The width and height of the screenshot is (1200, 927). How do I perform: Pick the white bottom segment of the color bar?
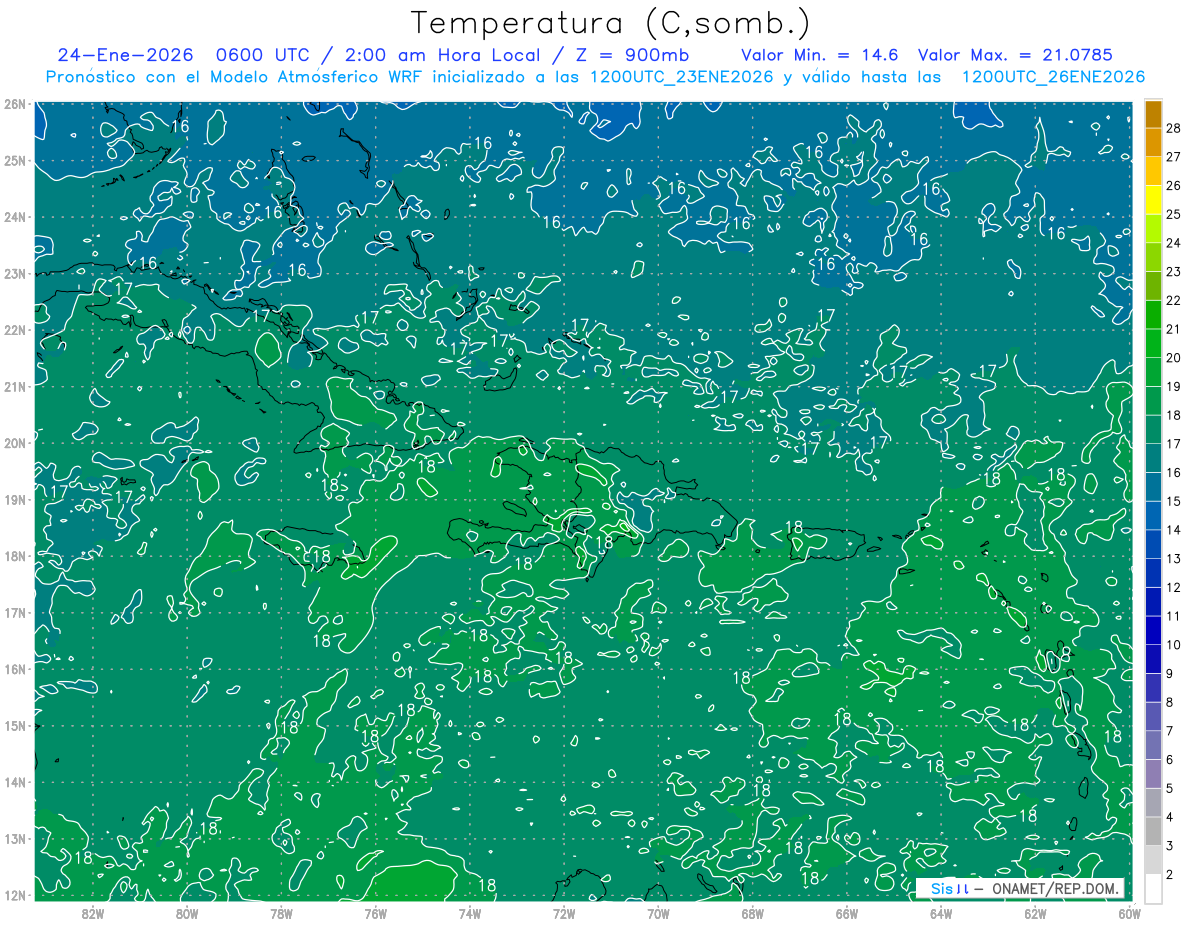(x=1153, y=889)
